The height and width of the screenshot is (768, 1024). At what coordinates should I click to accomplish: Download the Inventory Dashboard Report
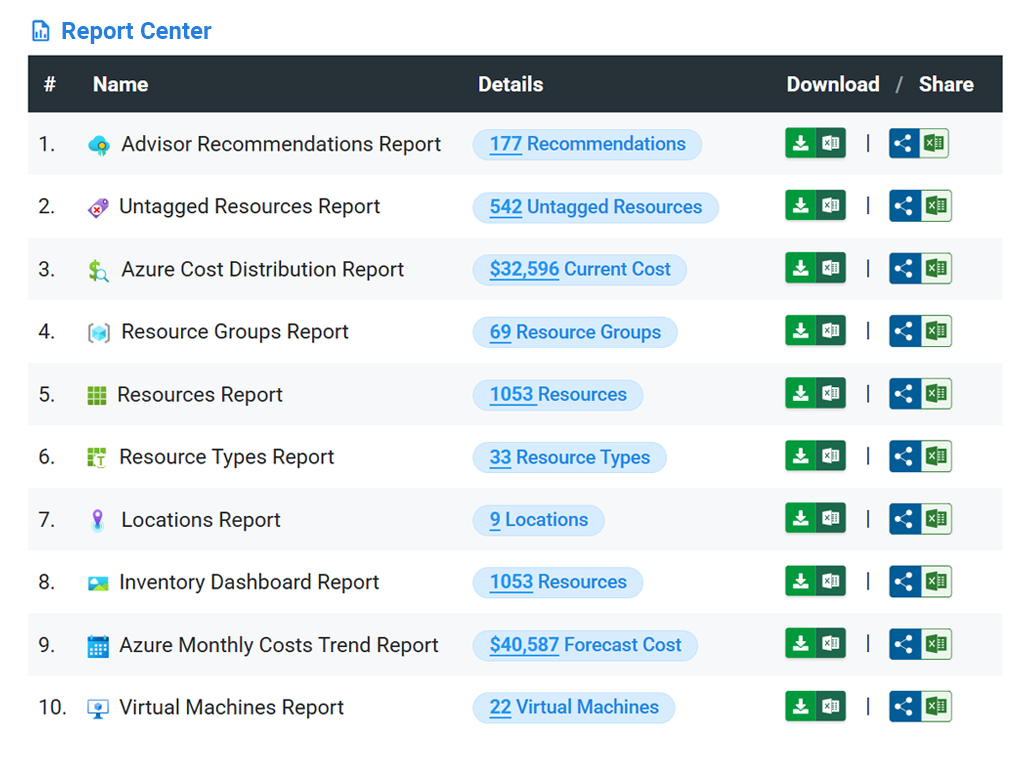point(815,581)
